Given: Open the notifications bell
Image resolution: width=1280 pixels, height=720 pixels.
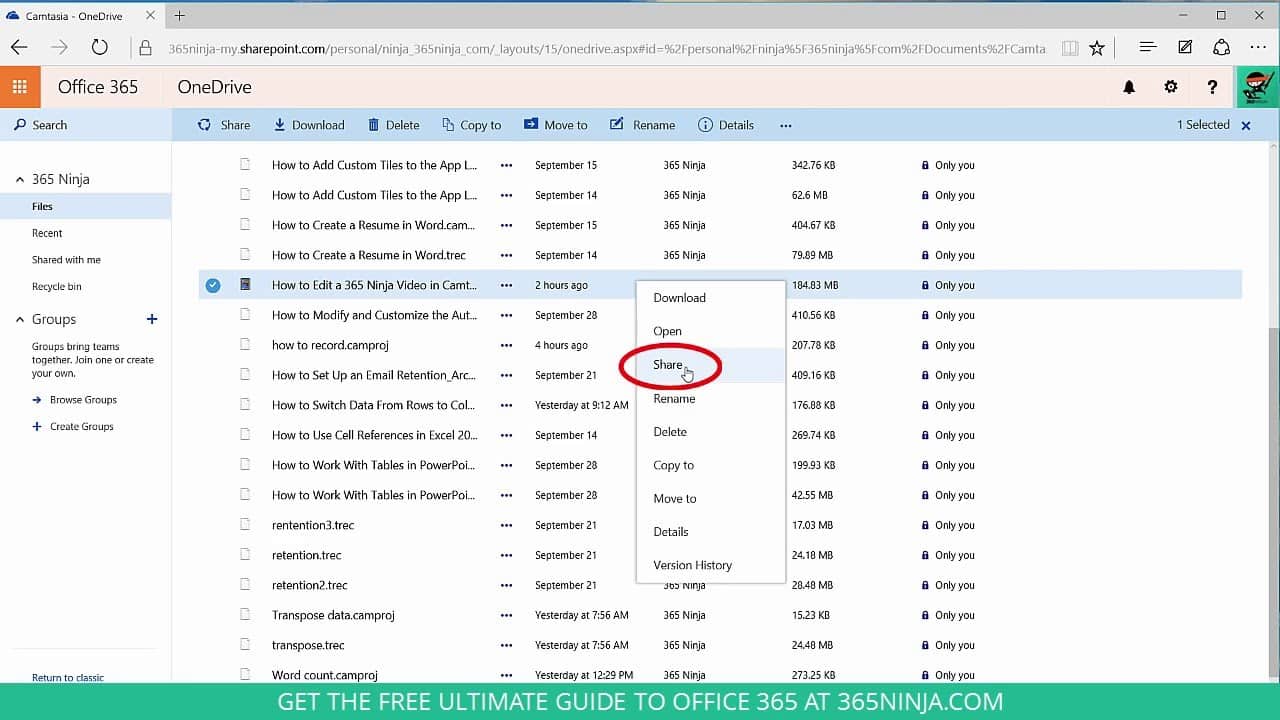Looking at the screenshot, I should (1129, 87).
